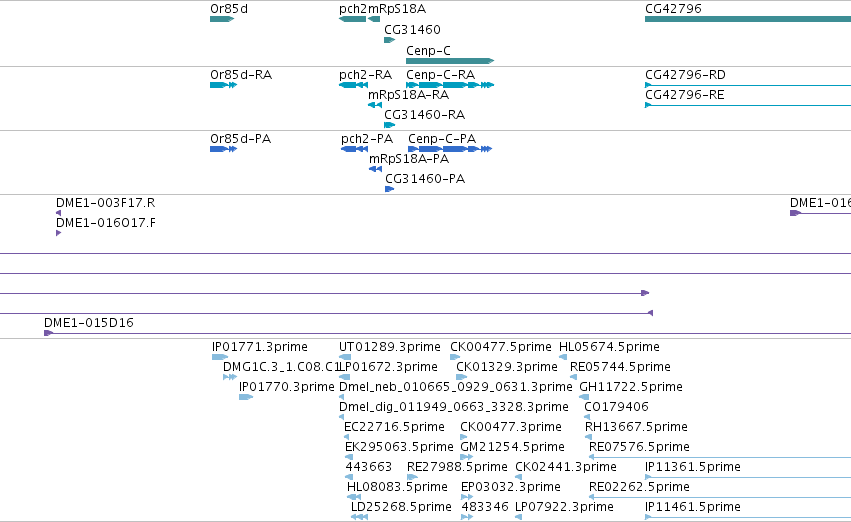
Task: Click the LP07922.3prime EST label
Action: [564, 507]
